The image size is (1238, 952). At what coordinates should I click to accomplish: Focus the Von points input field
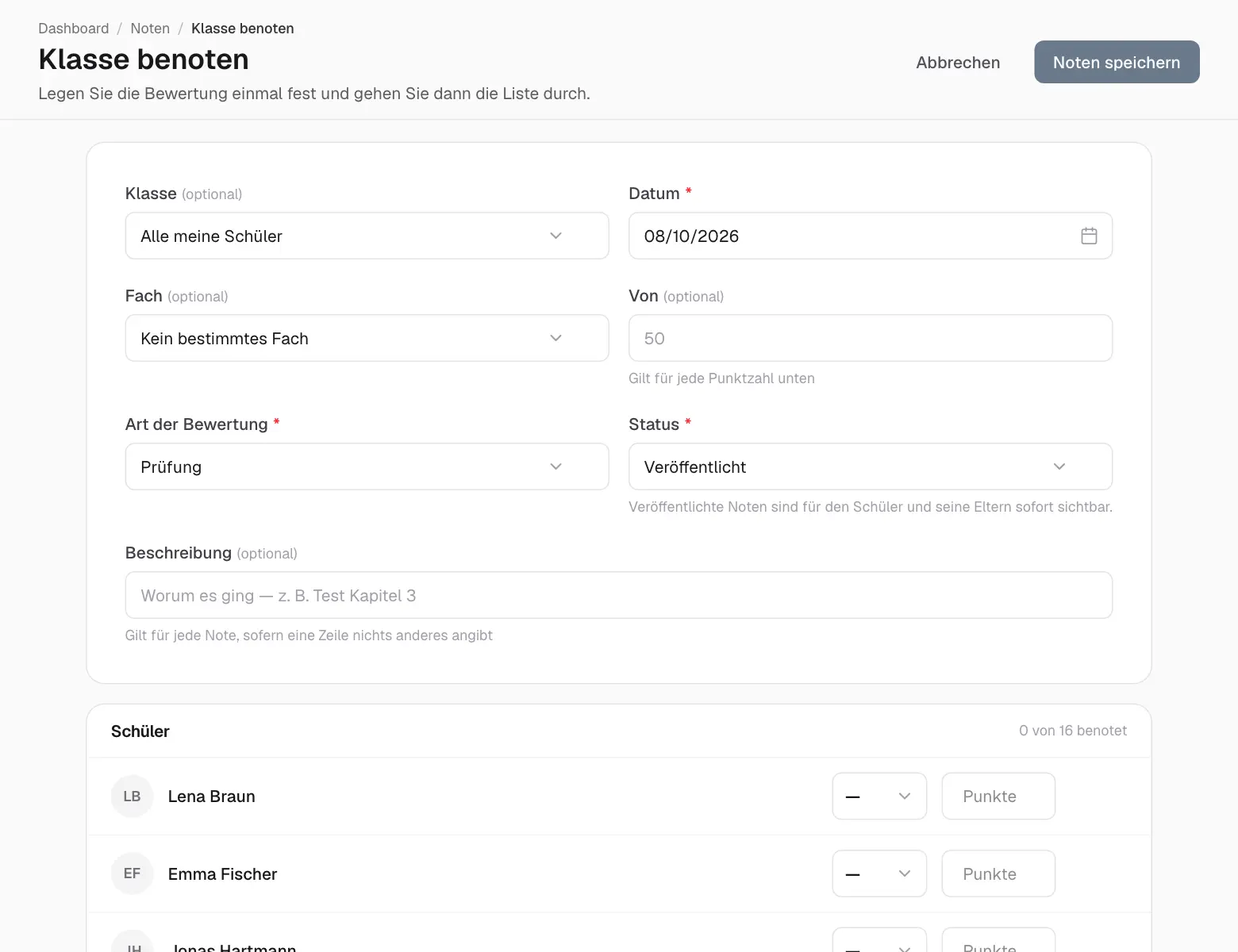click(x=871, y=338)
